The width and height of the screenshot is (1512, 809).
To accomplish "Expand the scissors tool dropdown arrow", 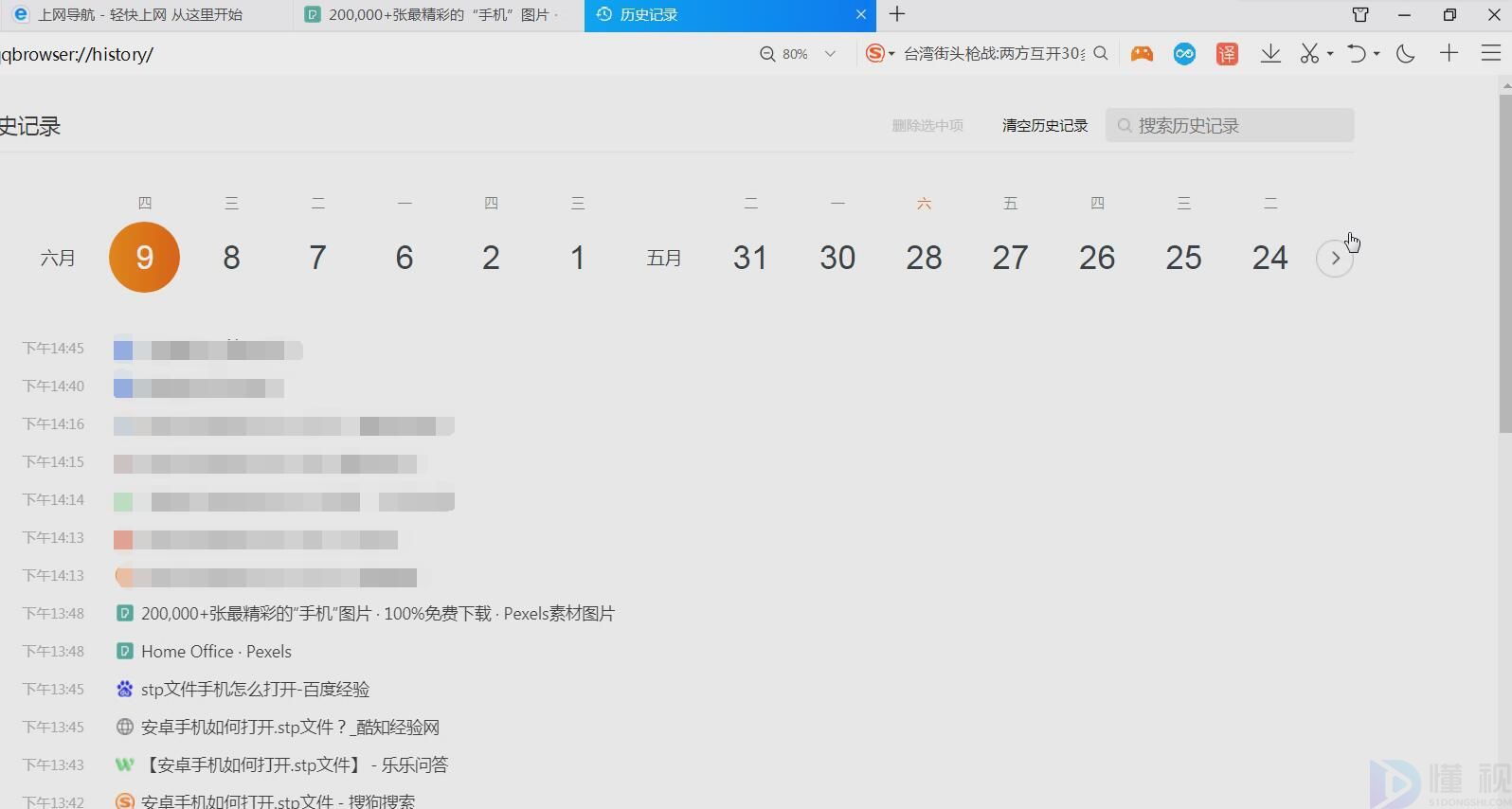I will tap(1330, 54).
